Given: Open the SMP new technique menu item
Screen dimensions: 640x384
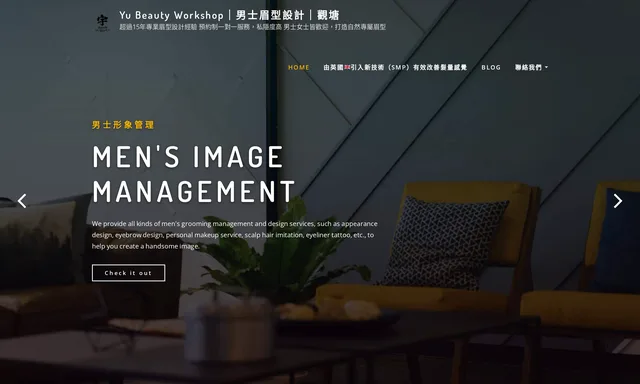Looking at the screenshot, I should 395,67.
